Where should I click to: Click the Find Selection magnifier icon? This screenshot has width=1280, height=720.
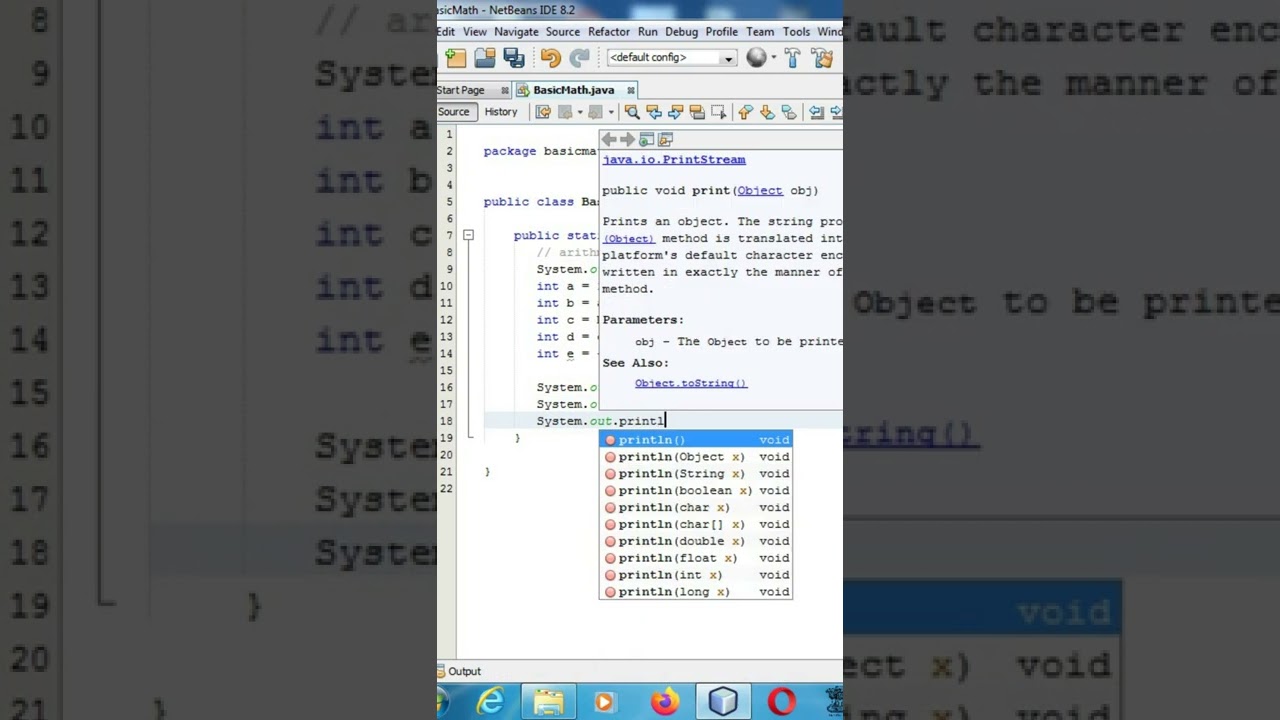632,112
